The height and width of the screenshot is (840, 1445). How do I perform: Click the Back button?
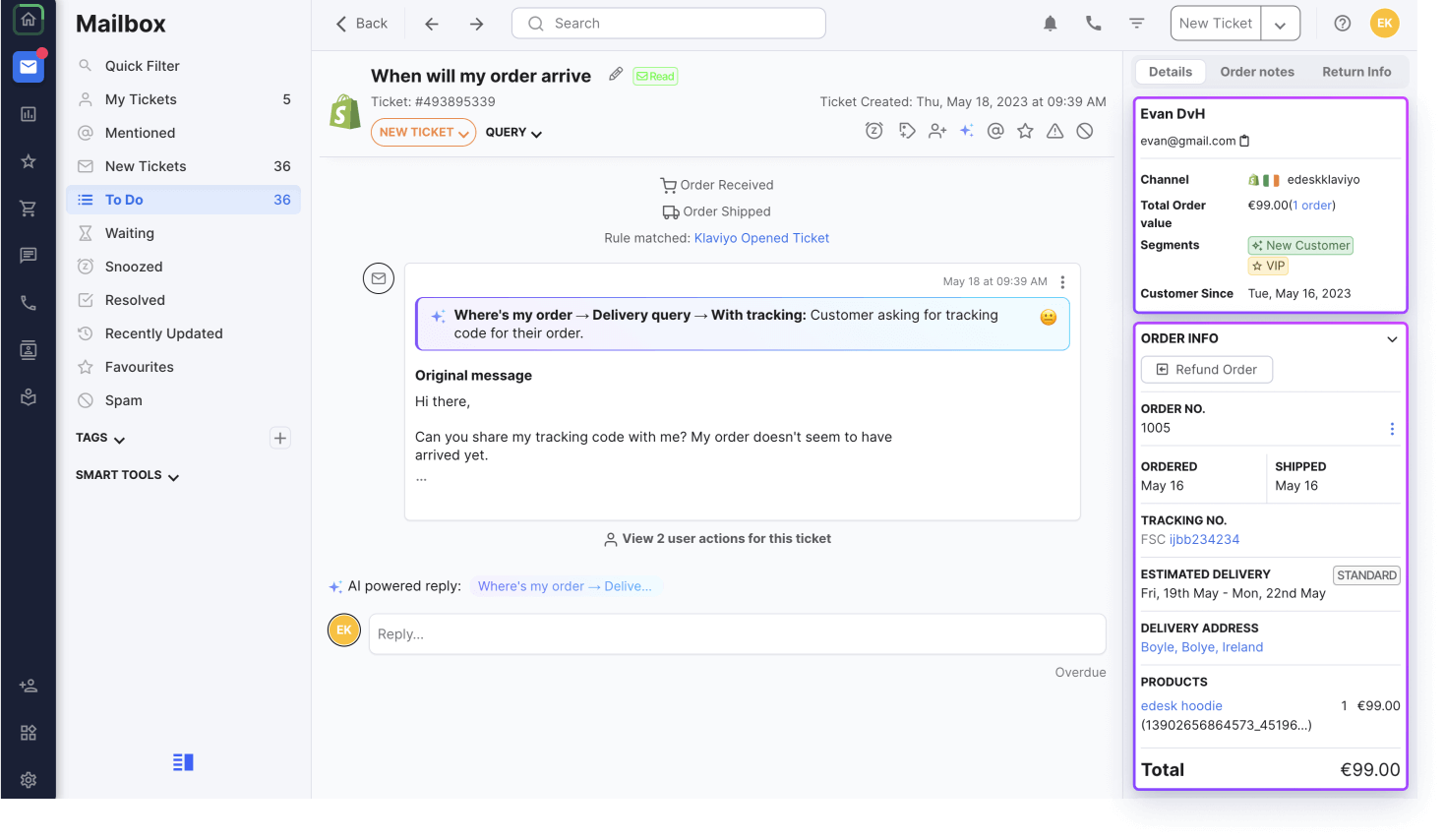361,24
